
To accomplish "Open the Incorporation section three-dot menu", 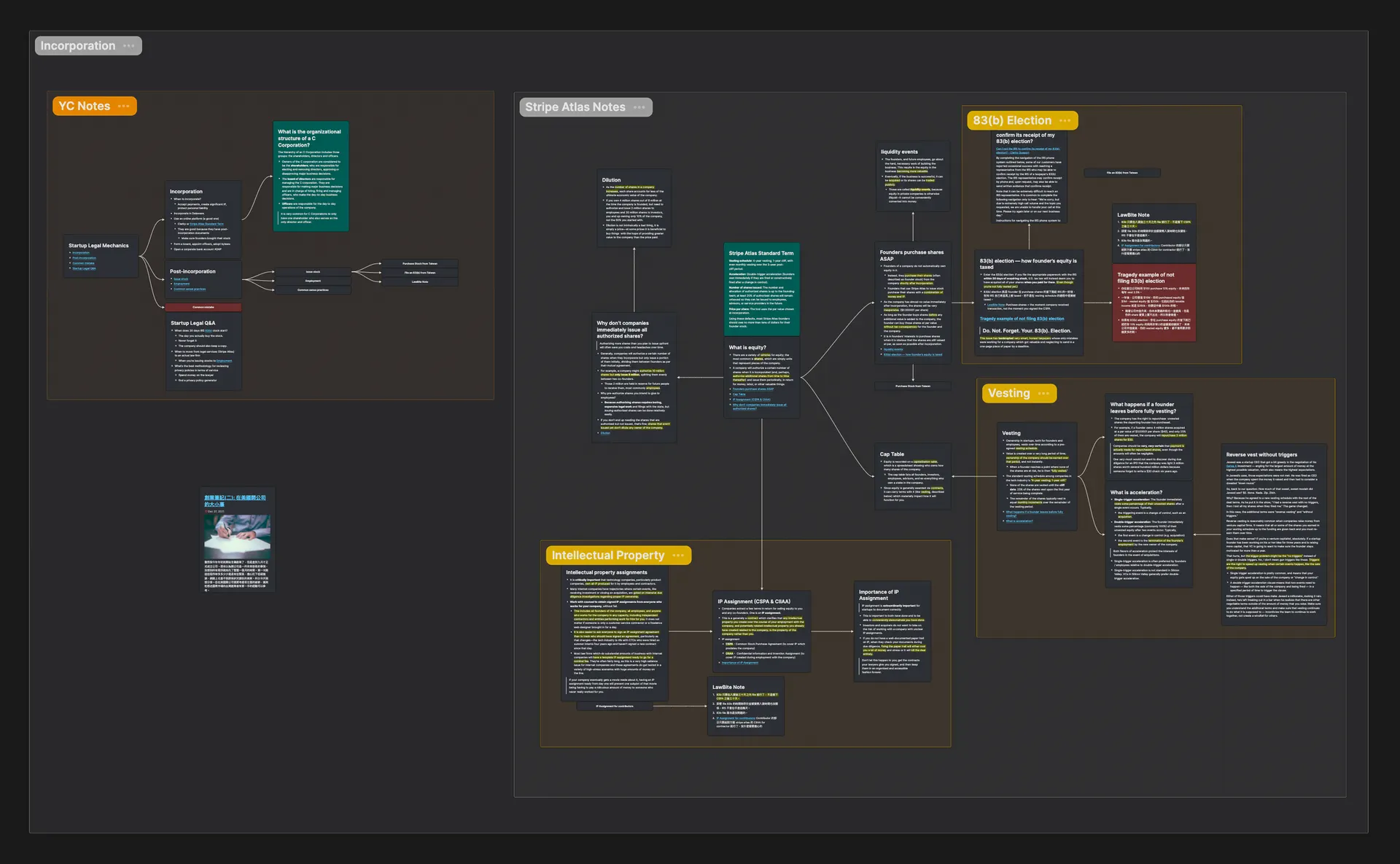I will tap(129, 46).
